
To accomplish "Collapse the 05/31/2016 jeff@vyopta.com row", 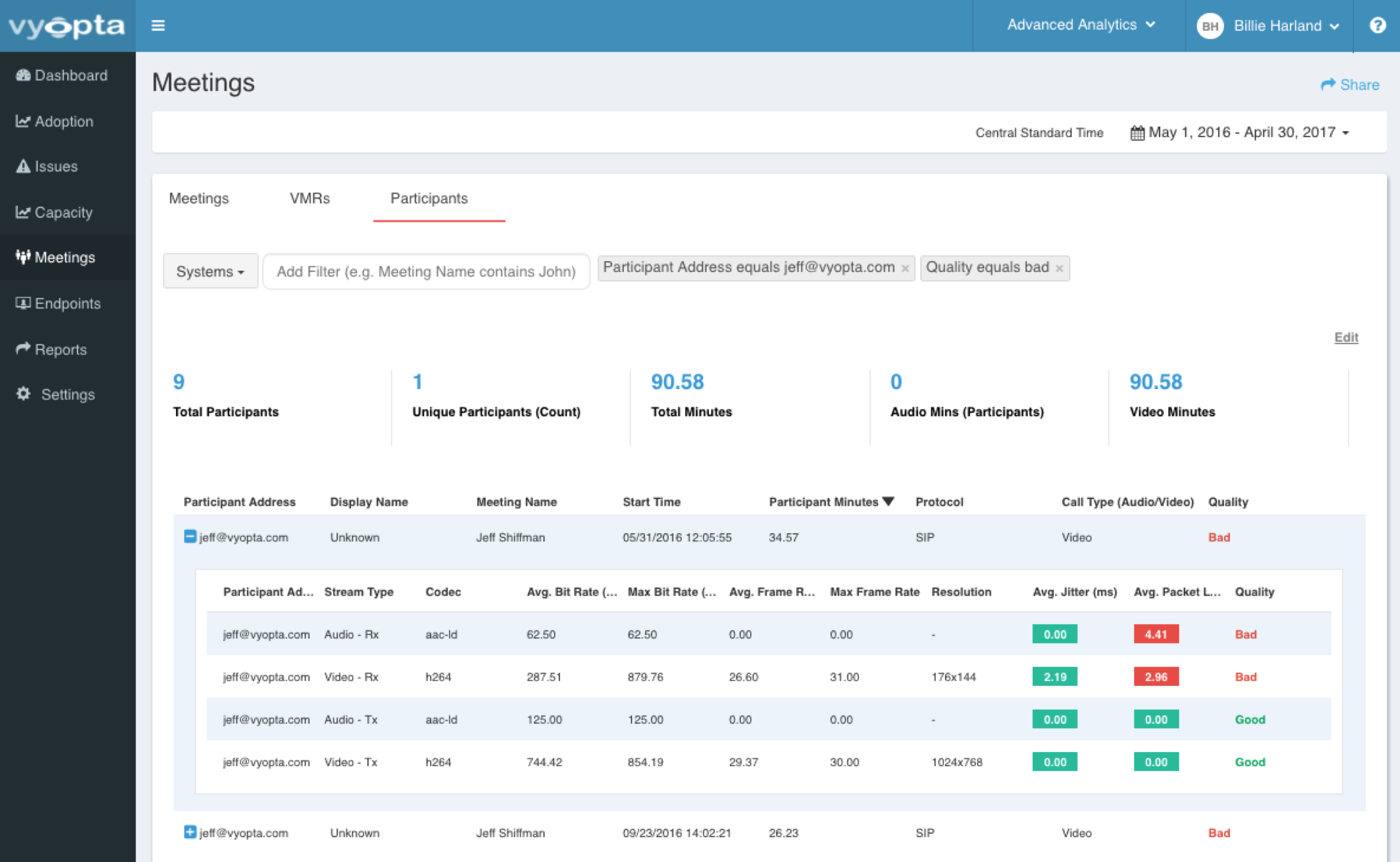I will coord(190,536).
